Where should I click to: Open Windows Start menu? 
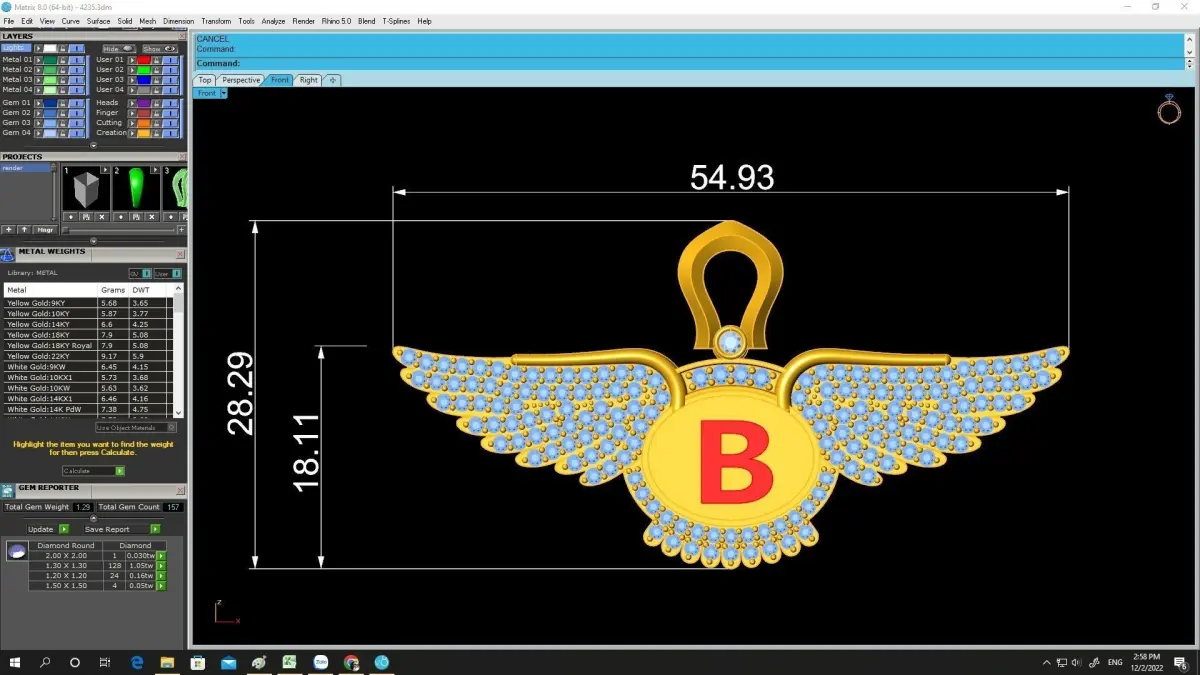15,662
